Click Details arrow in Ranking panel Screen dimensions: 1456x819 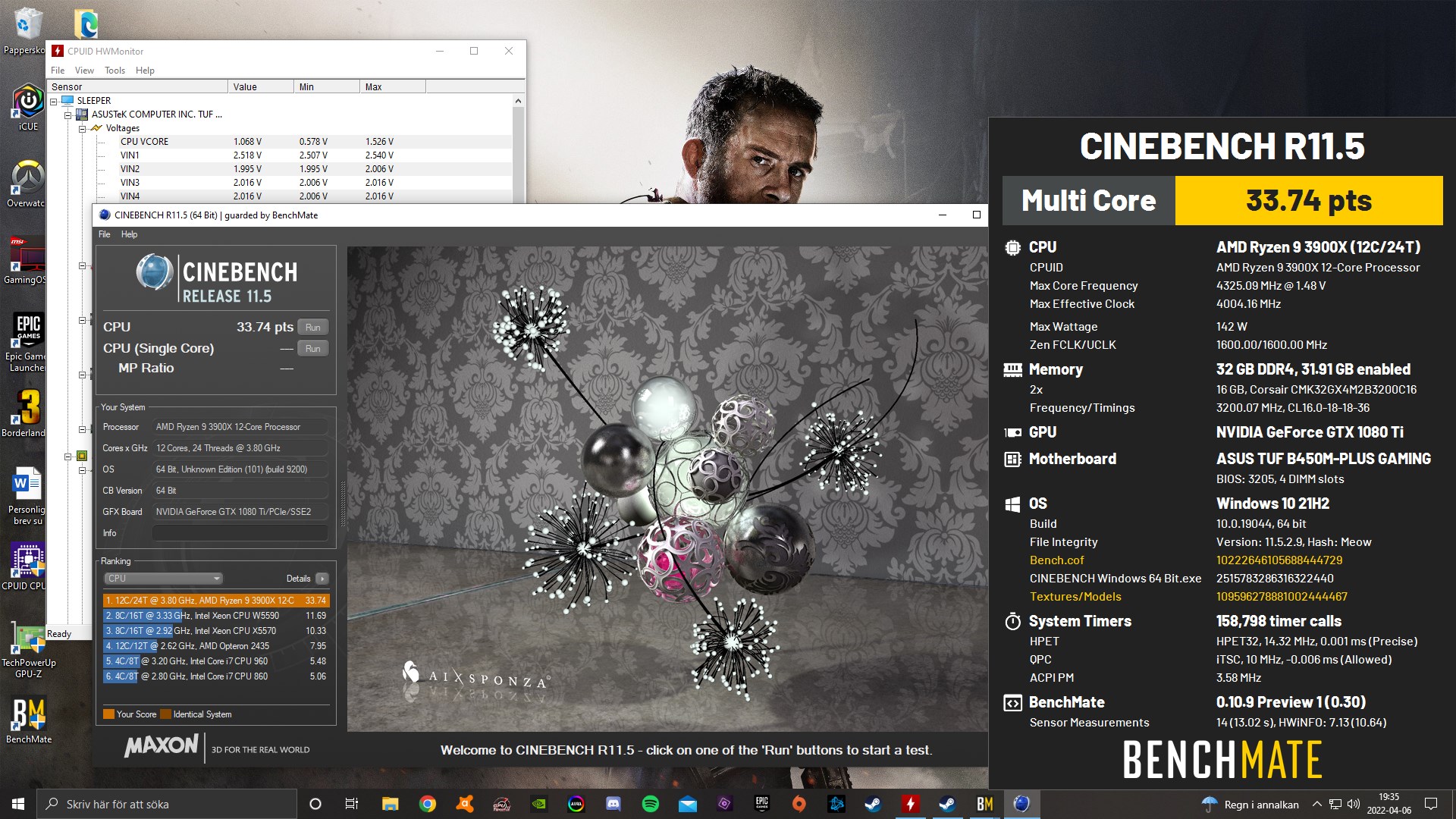322,579
